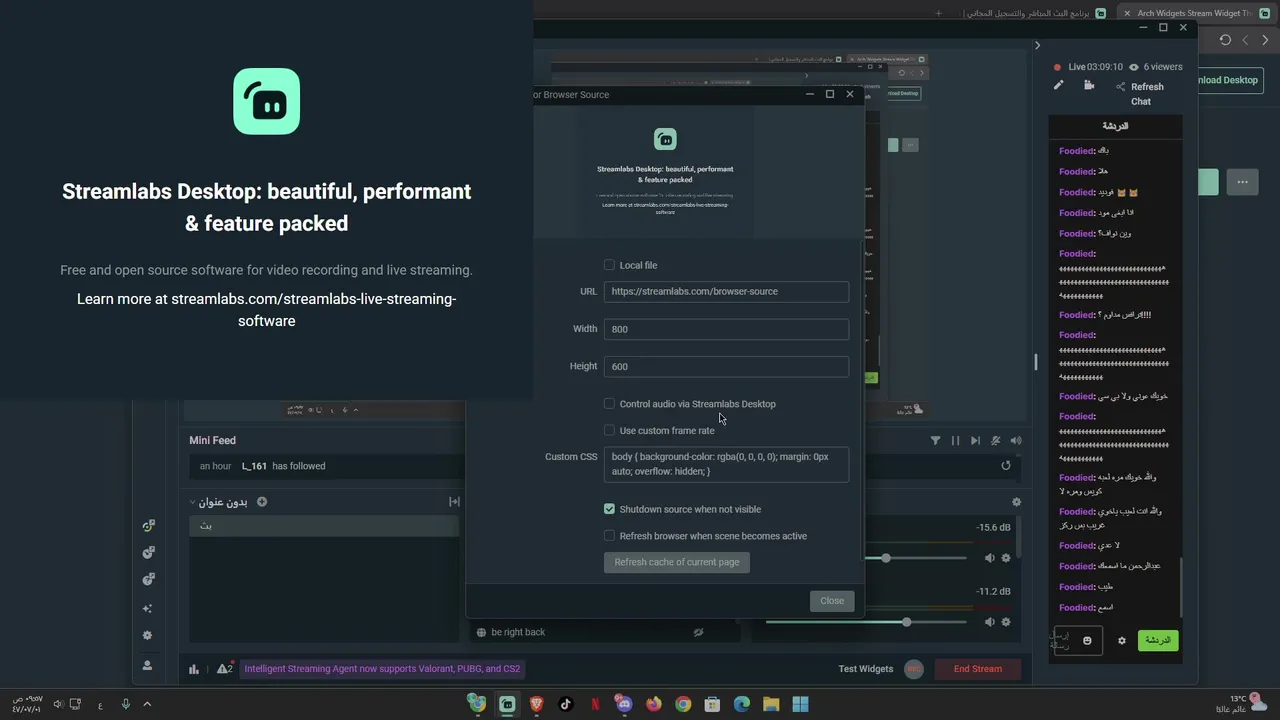
Task: Open settings for the -15.6 dB audio source
Action: [1006, 558]
